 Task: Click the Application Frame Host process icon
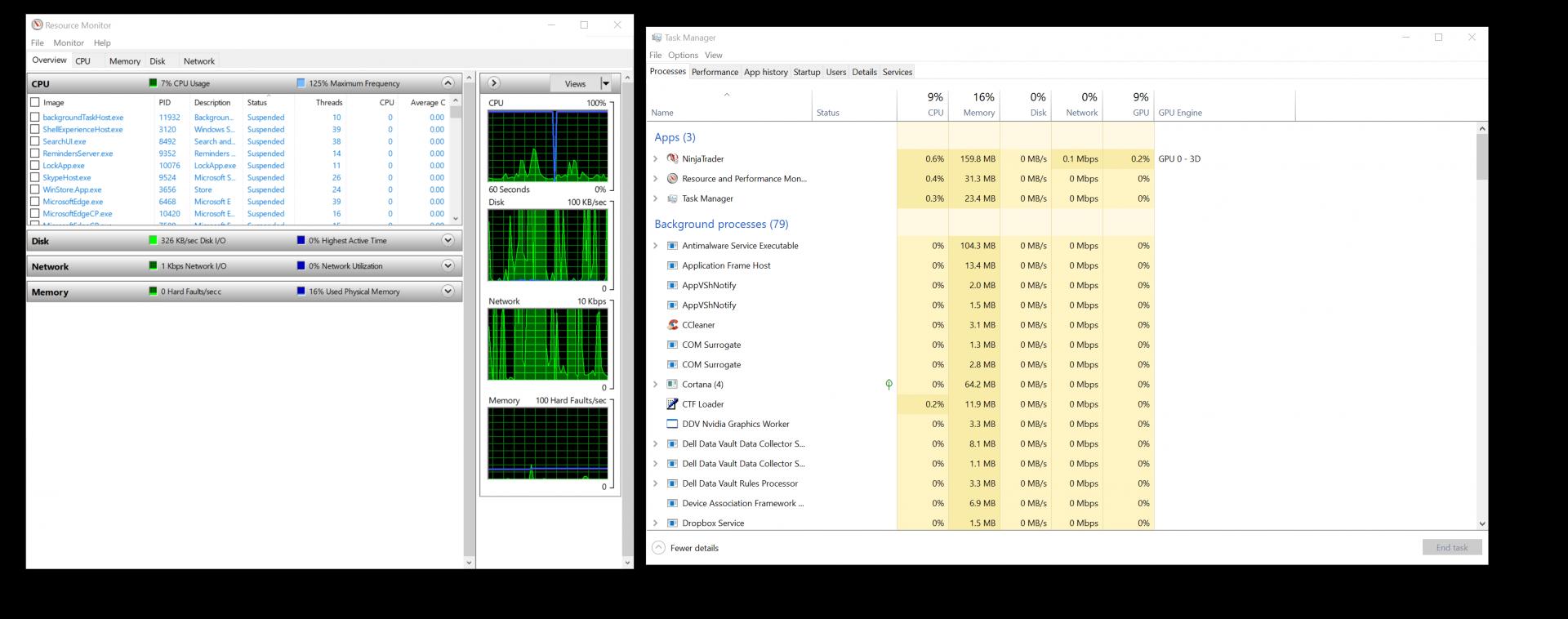tap(672, 265)
